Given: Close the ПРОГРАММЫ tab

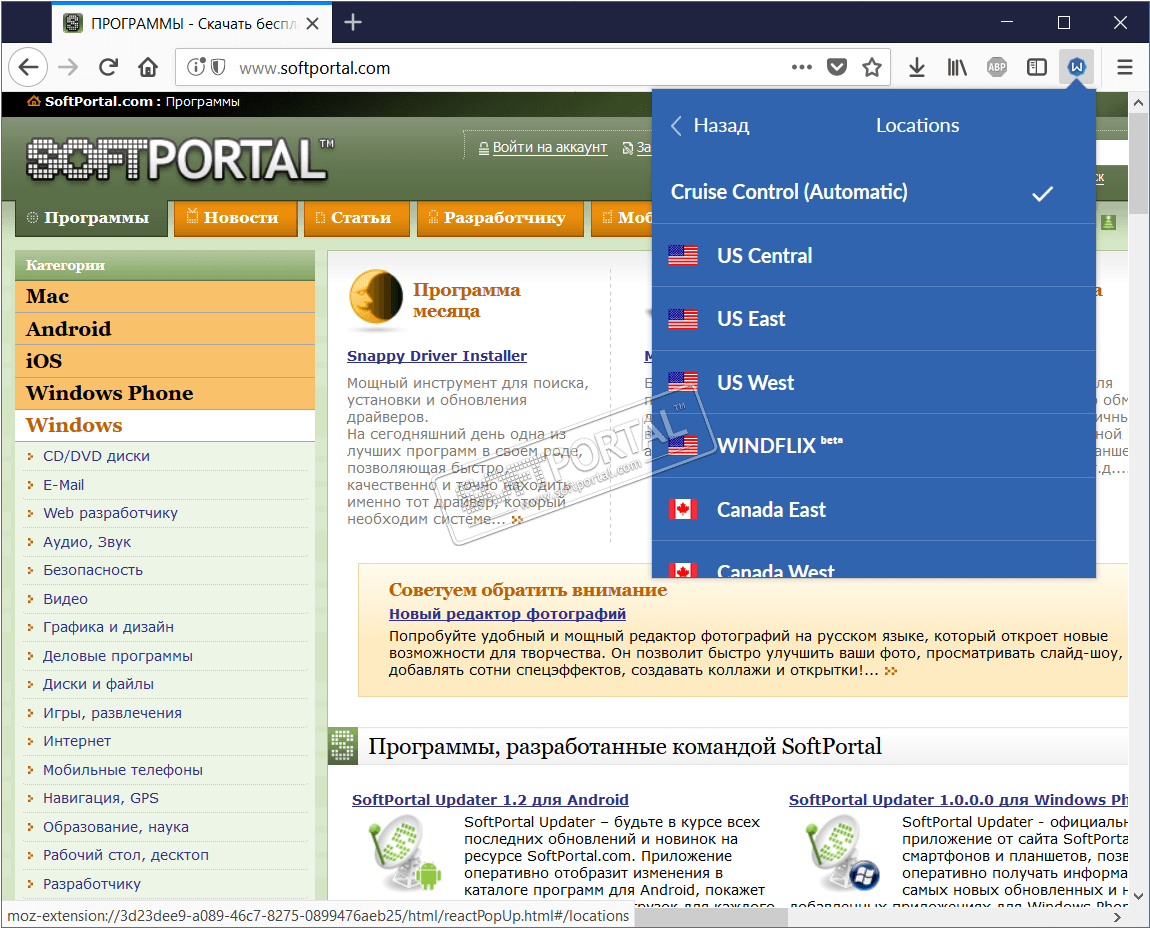Looking at the screenshot, I should 312,23.
